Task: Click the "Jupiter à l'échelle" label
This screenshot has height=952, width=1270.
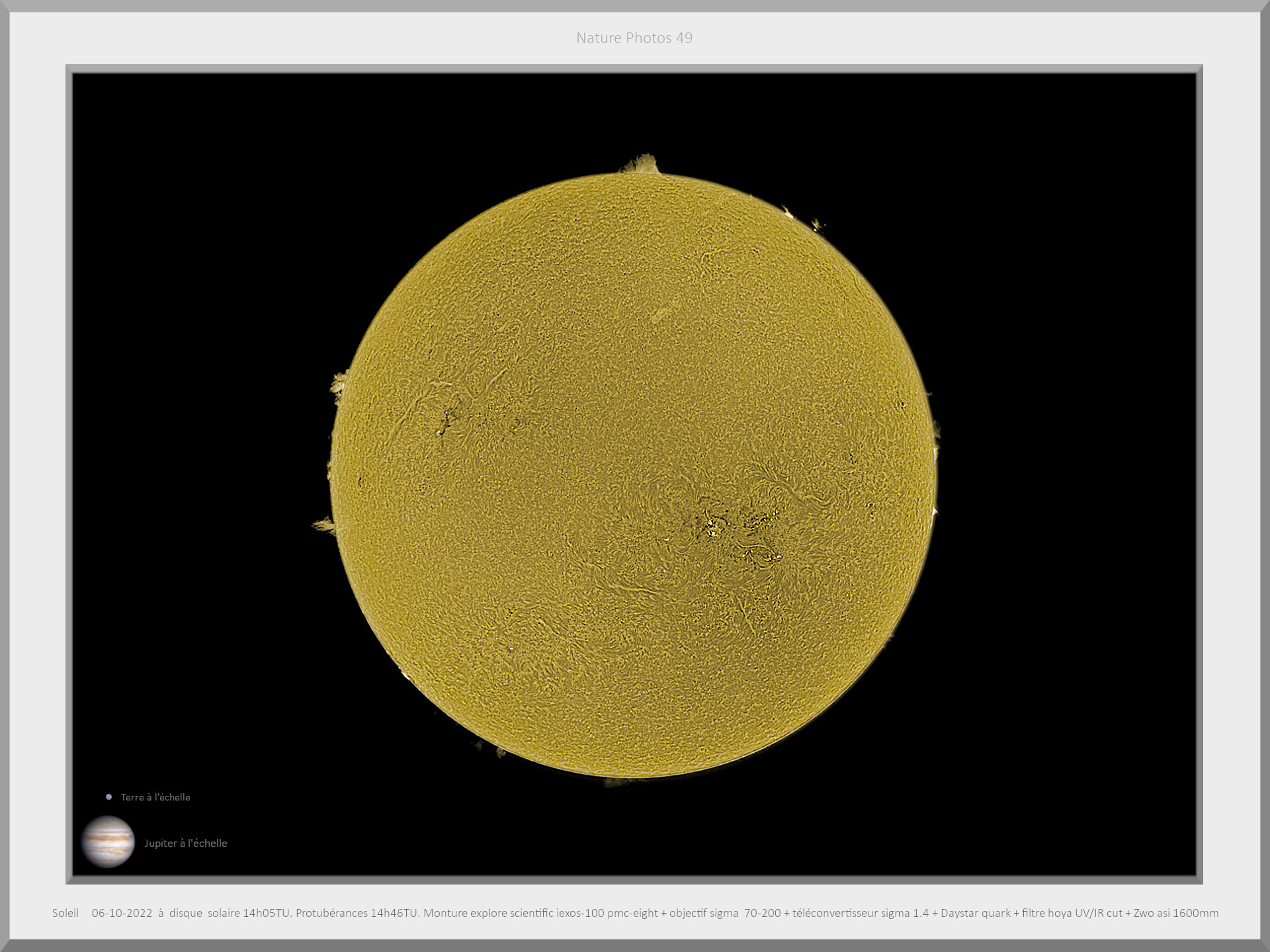Action: click(x=186, y=843)
